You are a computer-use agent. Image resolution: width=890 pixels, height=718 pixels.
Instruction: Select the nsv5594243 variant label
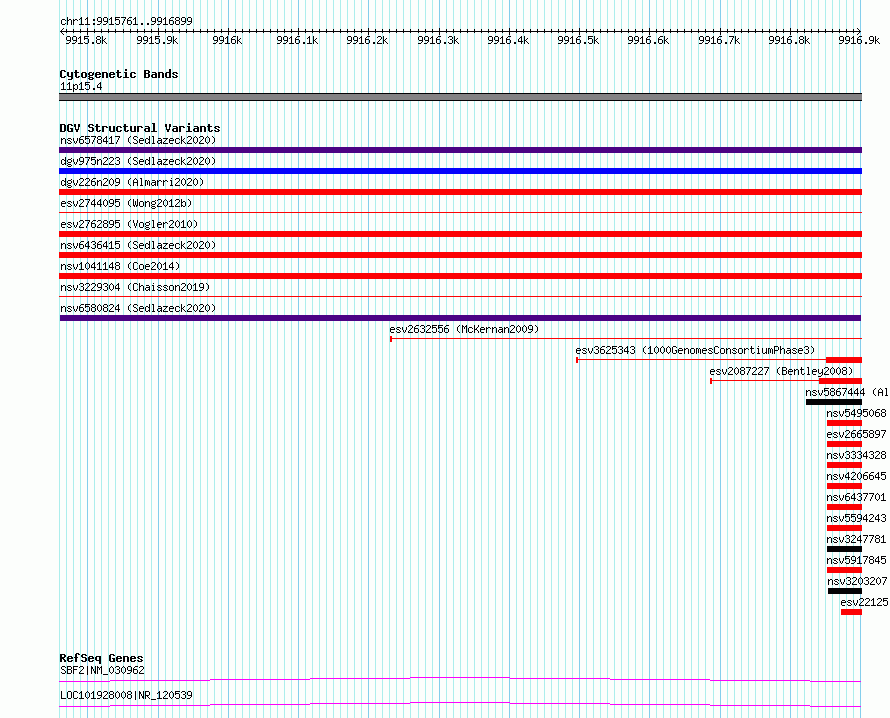pyautogui.click(x=856, y=518)
